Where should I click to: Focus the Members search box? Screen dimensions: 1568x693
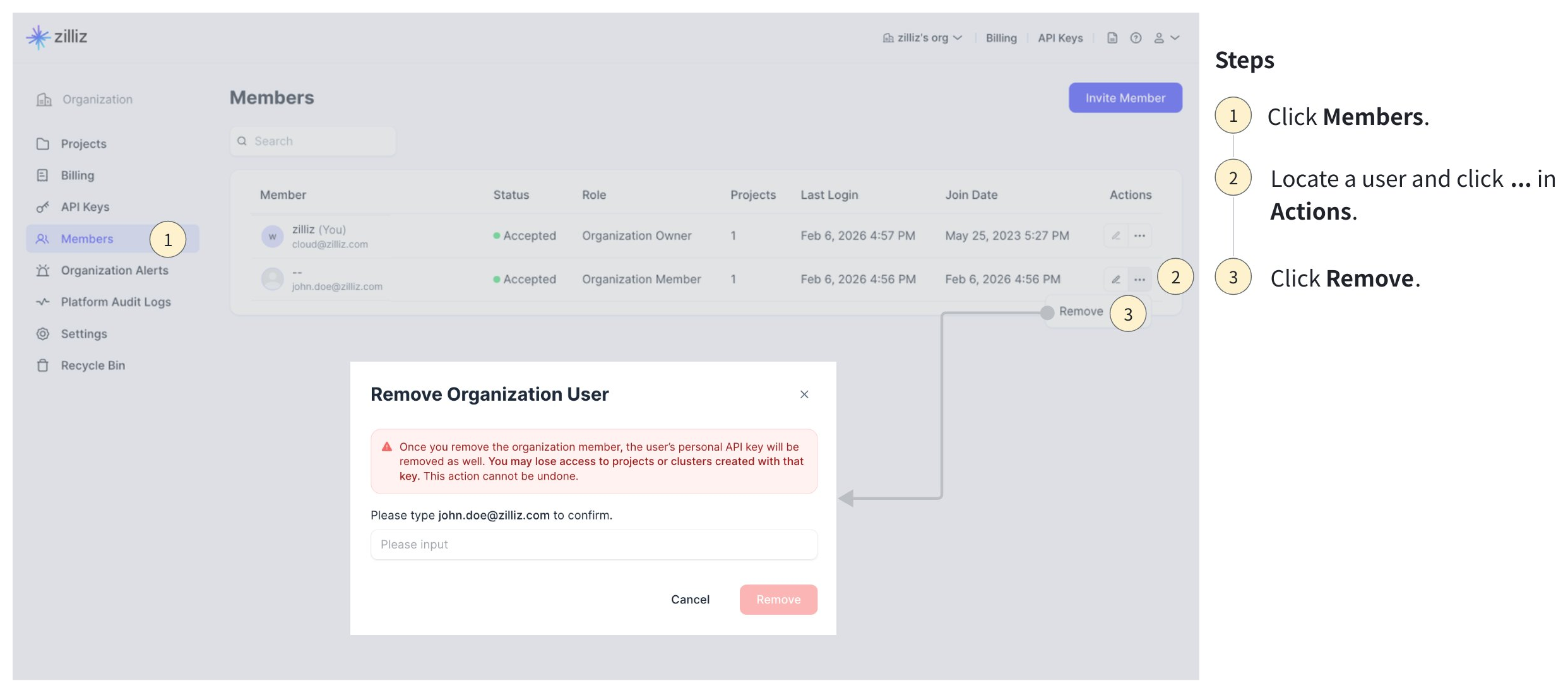tap(312, 141)
